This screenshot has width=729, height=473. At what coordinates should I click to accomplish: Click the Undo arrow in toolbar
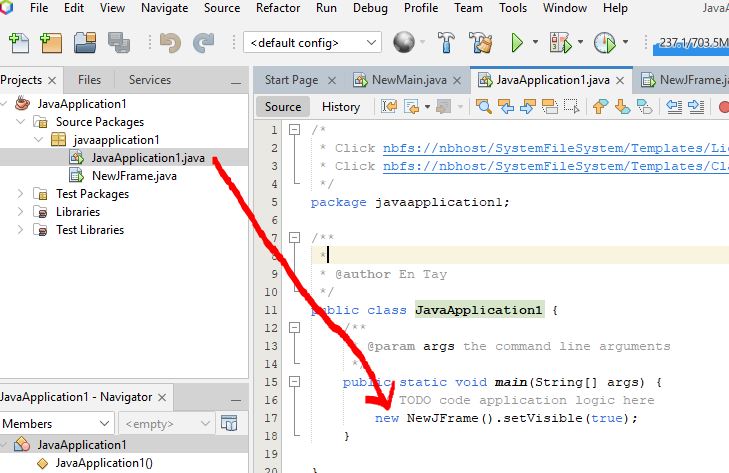click(x=170, y=43)
